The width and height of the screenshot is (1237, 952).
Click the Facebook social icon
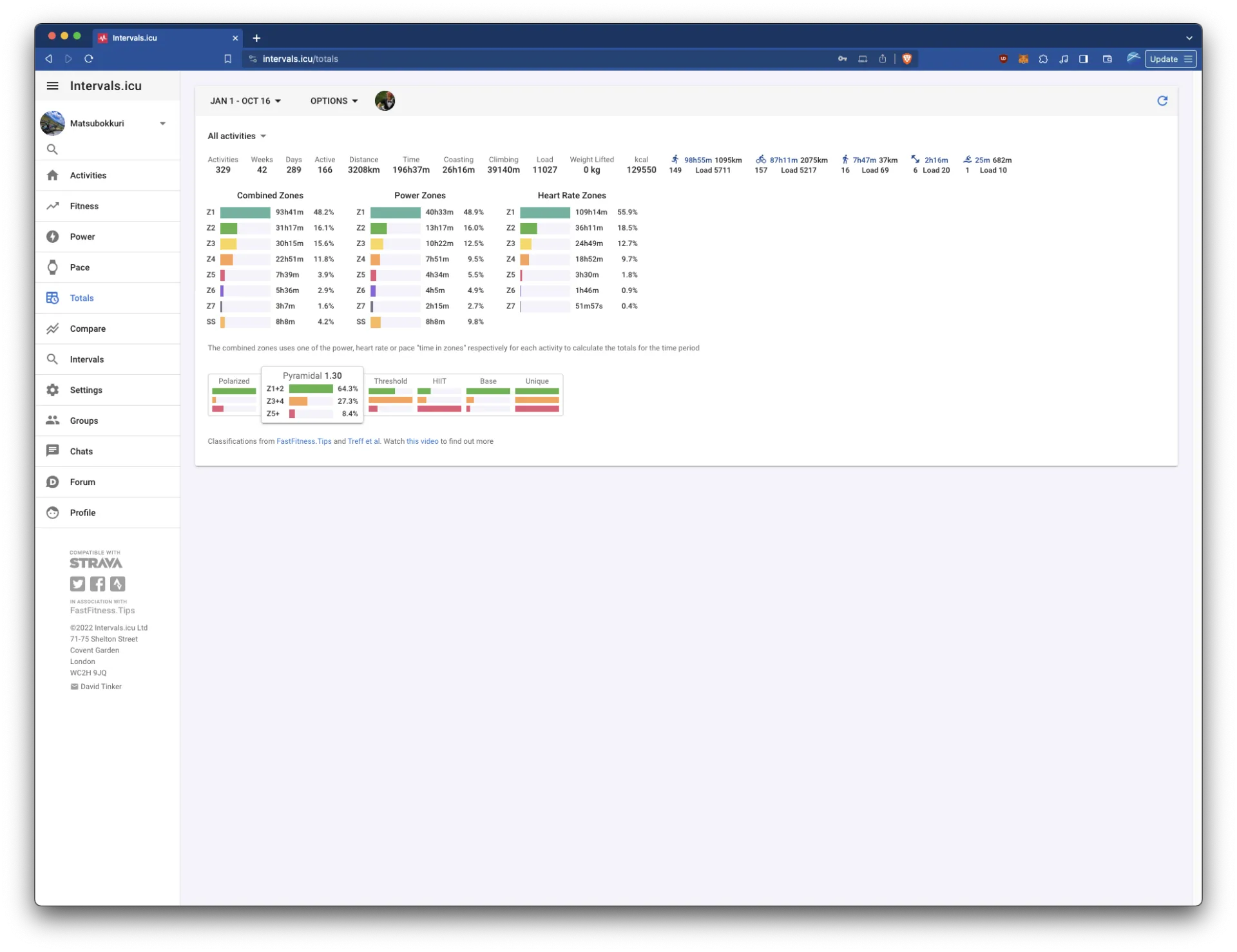coord(97,584)
